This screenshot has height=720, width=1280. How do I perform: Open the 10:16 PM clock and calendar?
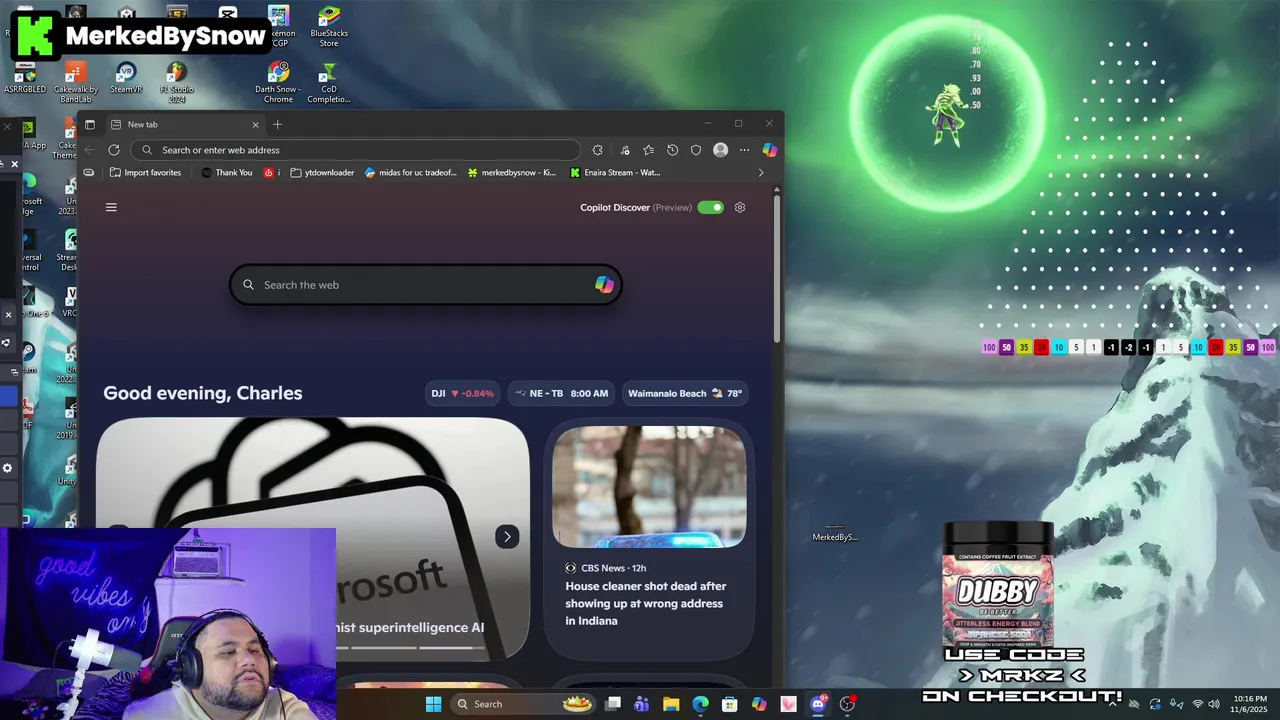pyautogui.click(x=1250, y=704)
